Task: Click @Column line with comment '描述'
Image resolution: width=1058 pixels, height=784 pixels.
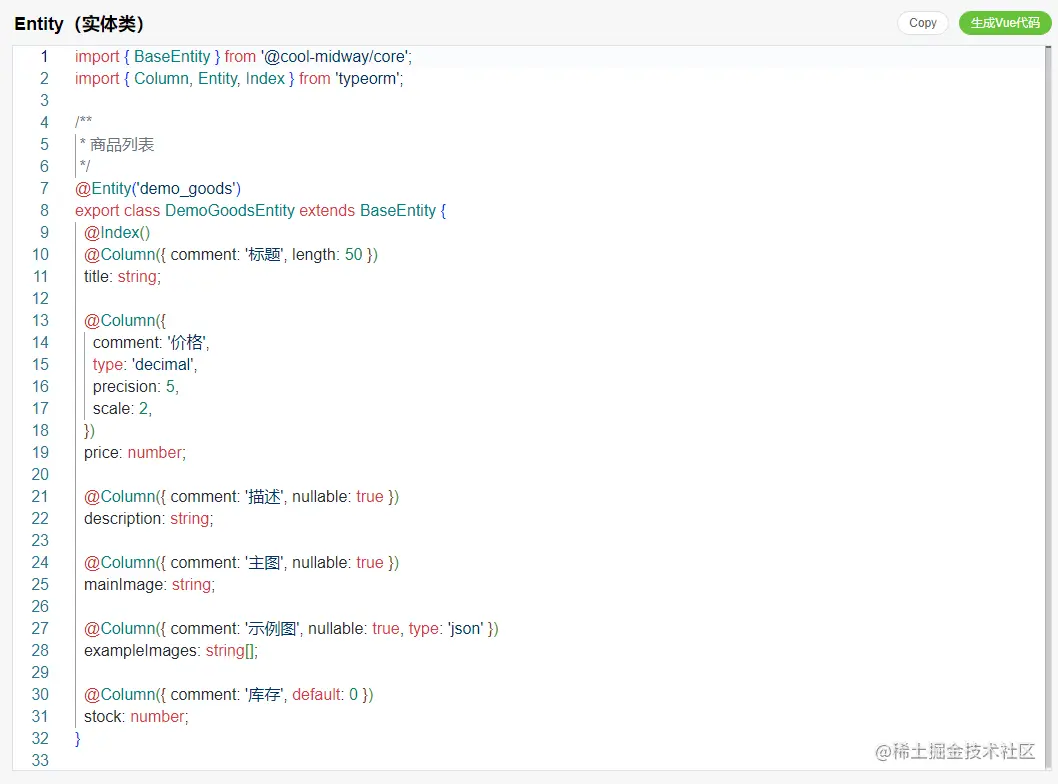Action: click(x=242, y=497)
